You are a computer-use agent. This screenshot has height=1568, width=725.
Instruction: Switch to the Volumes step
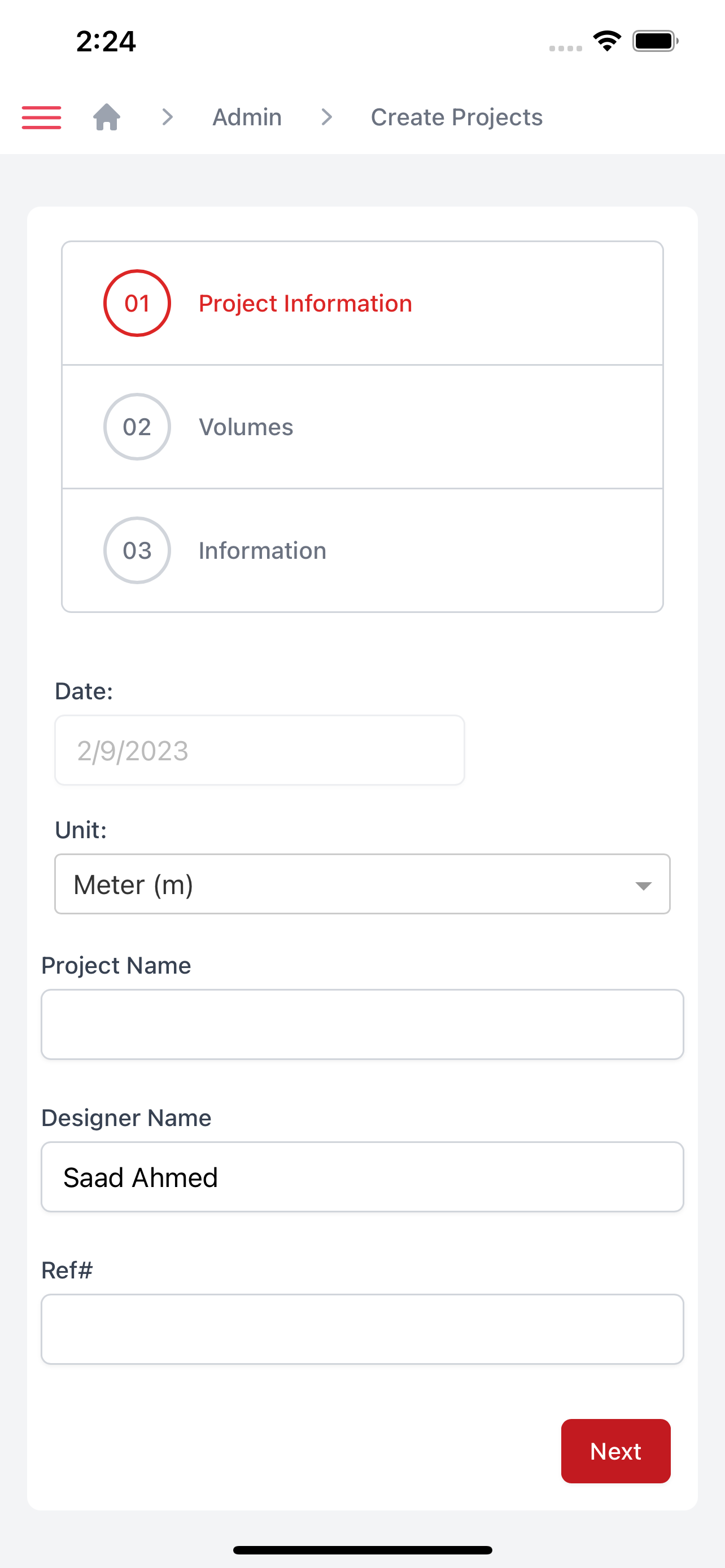pyautogui.click(x=362, y=427)
